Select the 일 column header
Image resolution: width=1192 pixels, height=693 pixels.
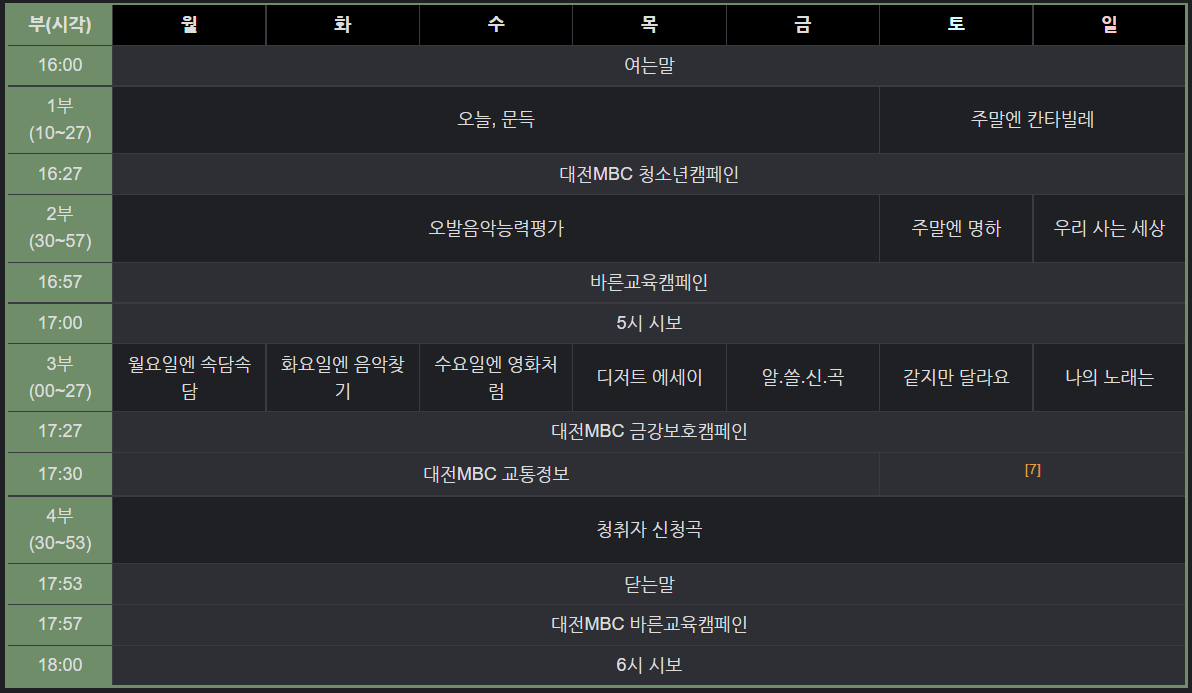[x=1109, y=25]
